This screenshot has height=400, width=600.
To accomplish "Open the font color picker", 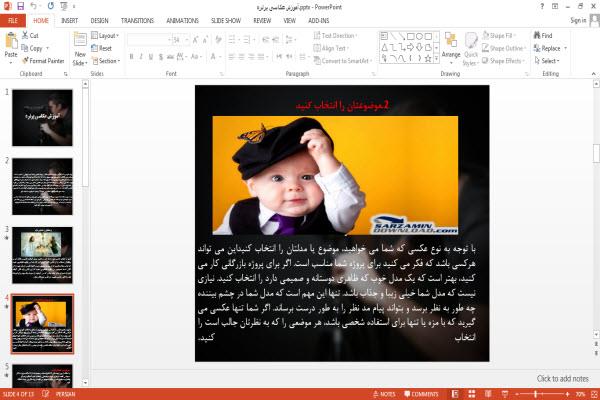I will click(214, 57).
